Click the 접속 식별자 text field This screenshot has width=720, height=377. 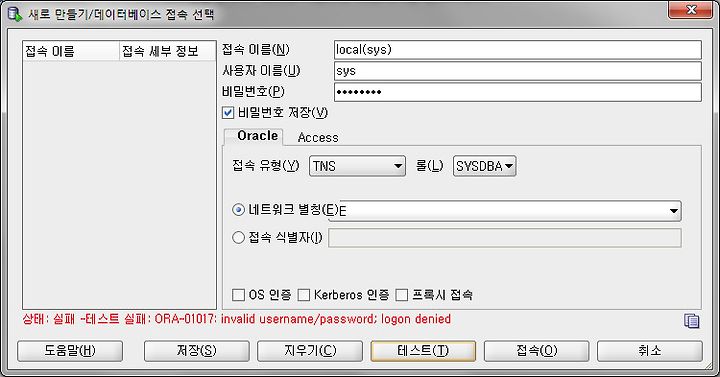[505, 238]
